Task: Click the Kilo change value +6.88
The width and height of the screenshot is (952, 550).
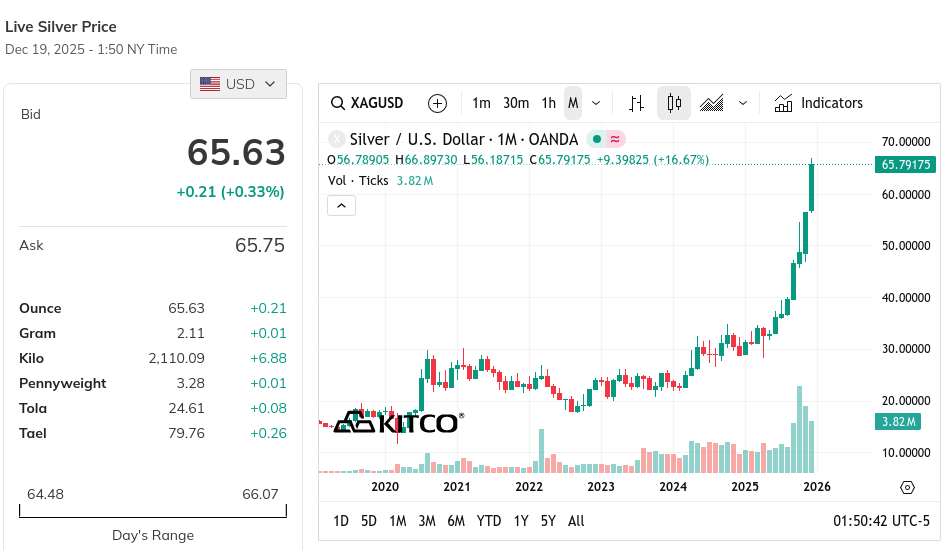Action: pos(268,358)
